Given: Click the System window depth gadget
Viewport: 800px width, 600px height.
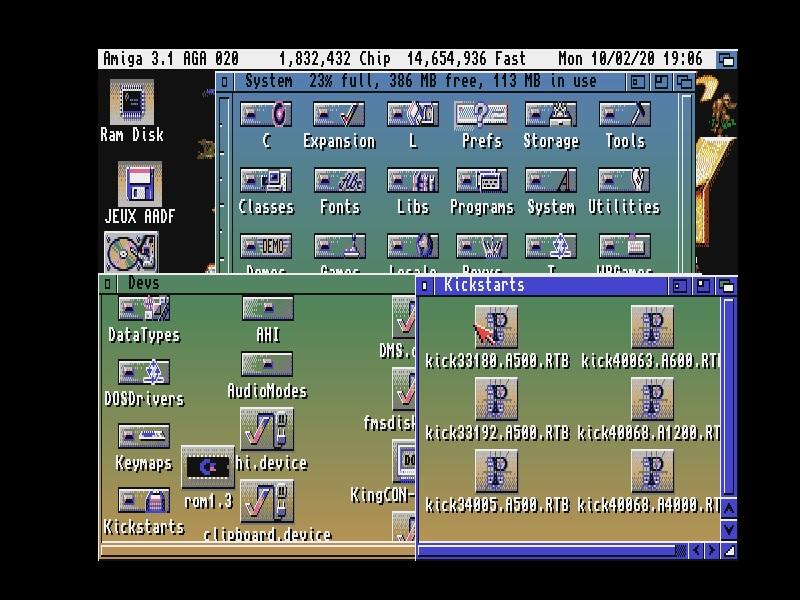Looking at the screenshot, I should tap(685, 82).
